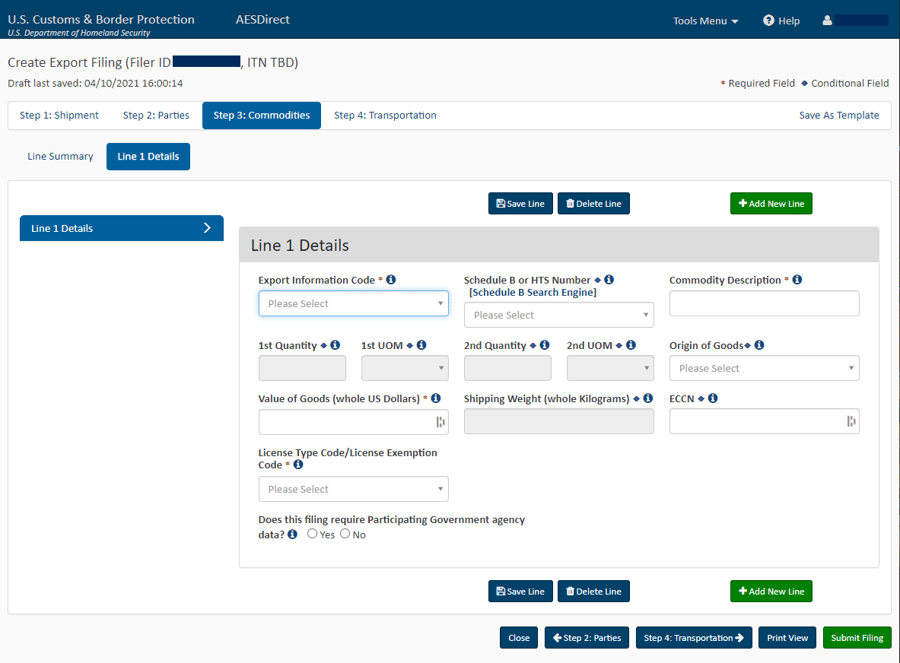
Task: Select Yes for Participating Government agency data
Action: coord(313,534)
